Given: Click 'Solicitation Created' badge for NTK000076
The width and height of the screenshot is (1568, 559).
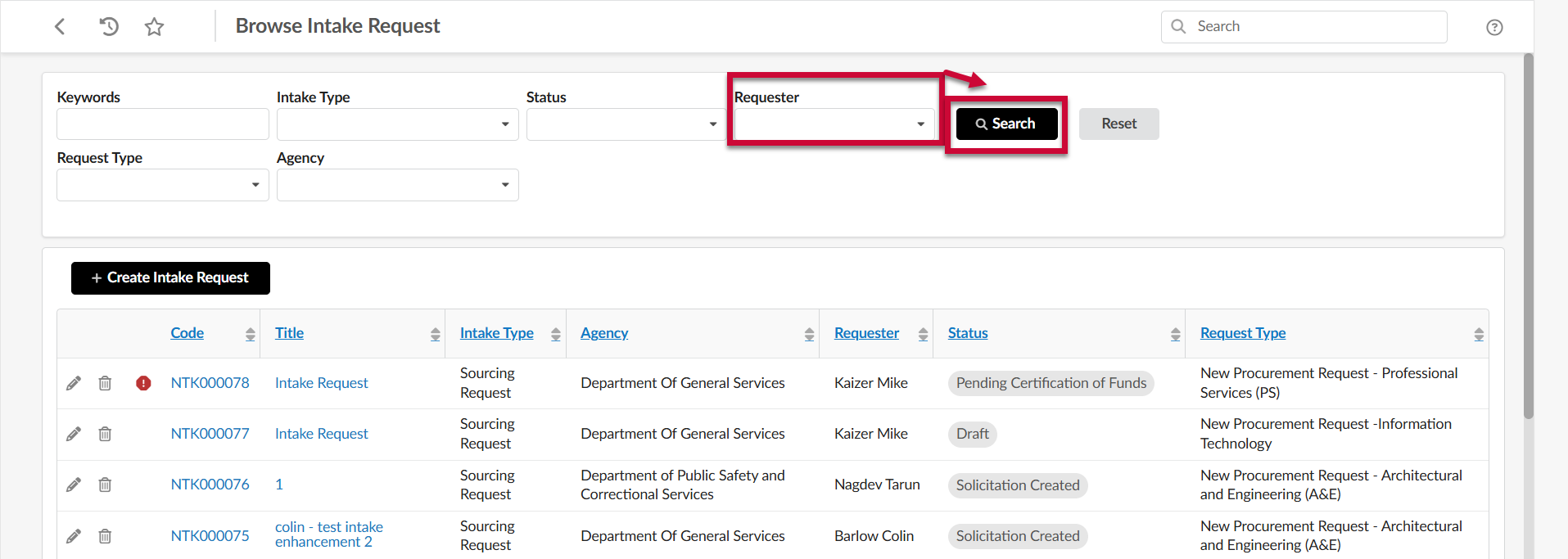Looking at the screenshot, I should [x=1018, y=485].
